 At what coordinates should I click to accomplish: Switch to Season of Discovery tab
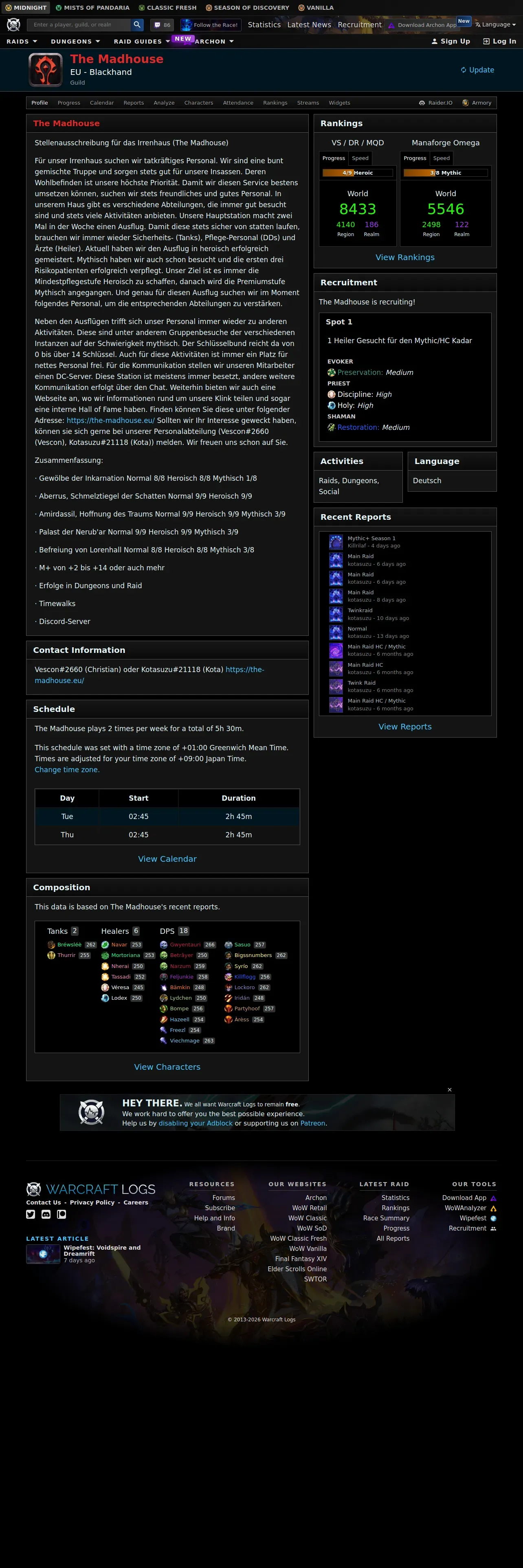[247, 7]
